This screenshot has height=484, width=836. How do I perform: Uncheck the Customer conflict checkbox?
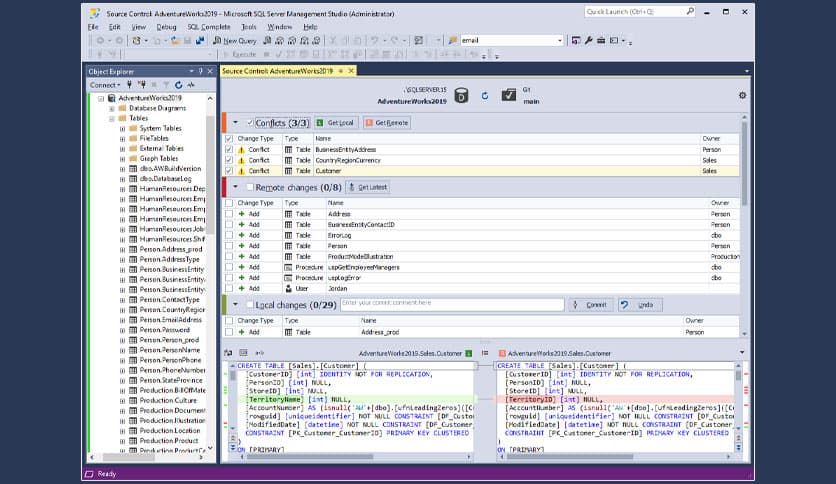(x=229, y=171)
